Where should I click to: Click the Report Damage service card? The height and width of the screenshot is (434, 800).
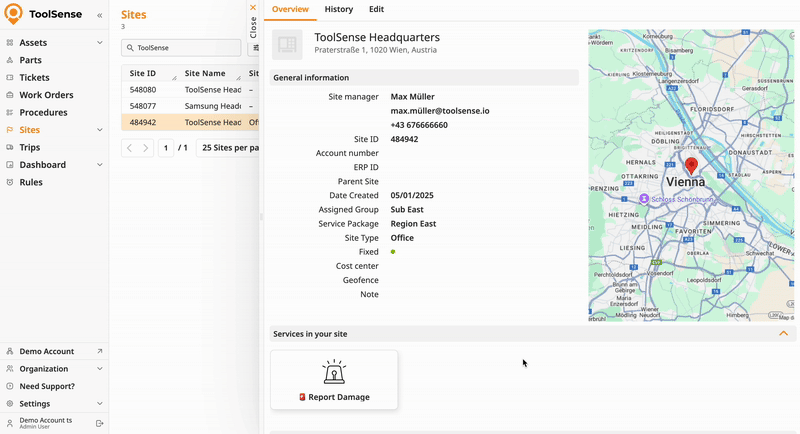[334, 380]
